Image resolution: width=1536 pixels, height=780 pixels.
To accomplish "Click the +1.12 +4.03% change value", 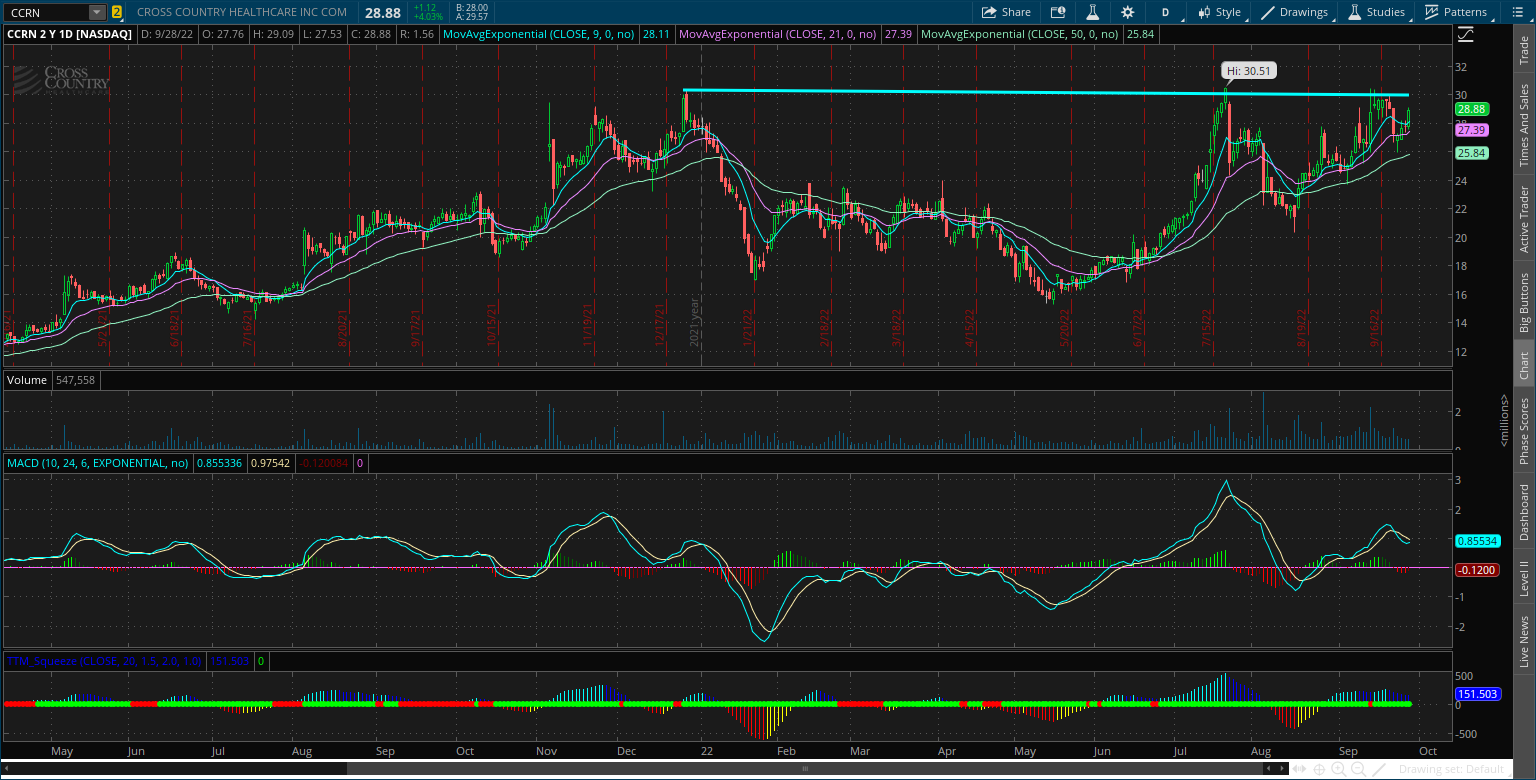I will pos(427,12).
